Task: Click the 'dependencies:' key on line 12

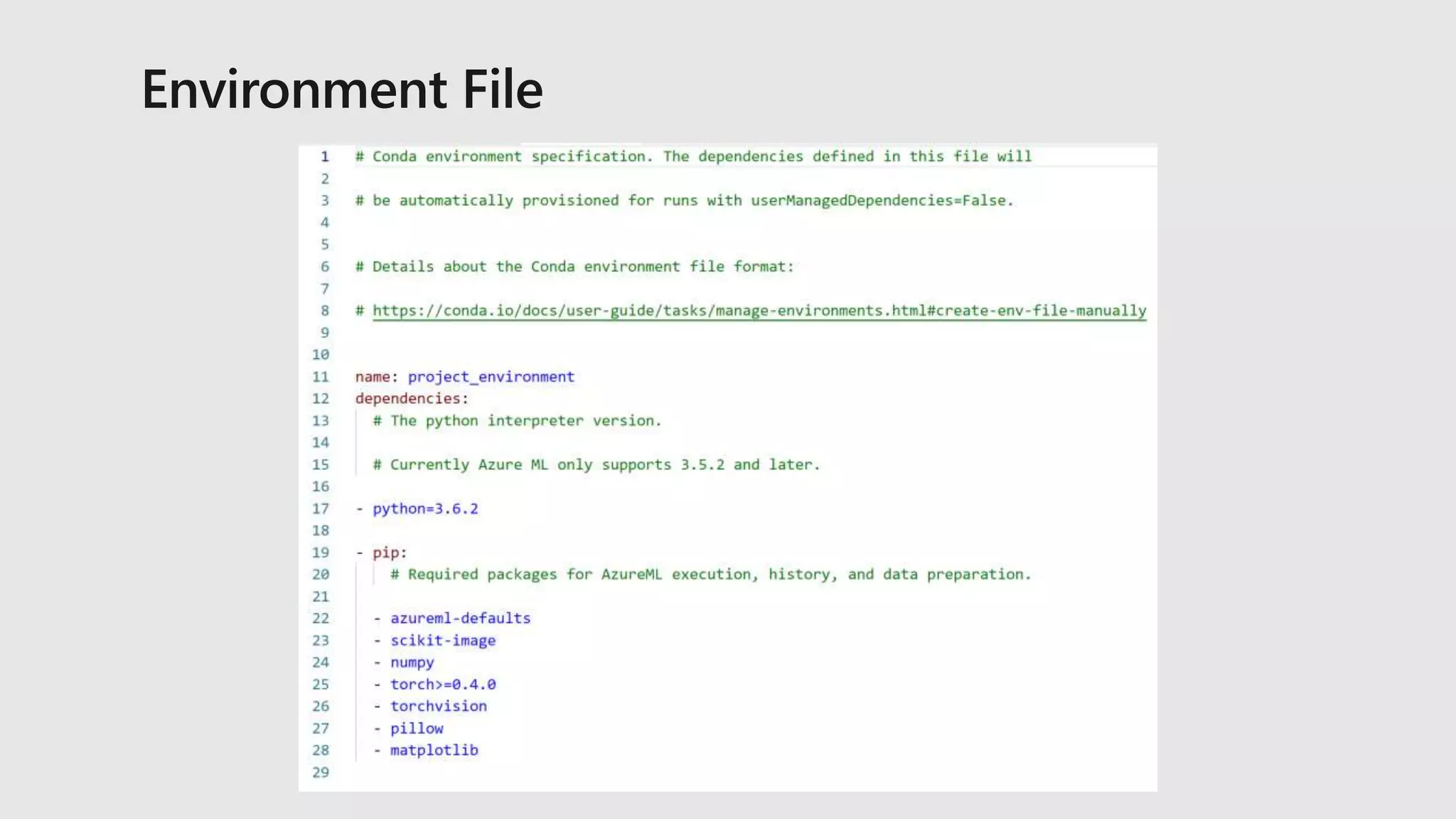Action: [x=411, y=399]
